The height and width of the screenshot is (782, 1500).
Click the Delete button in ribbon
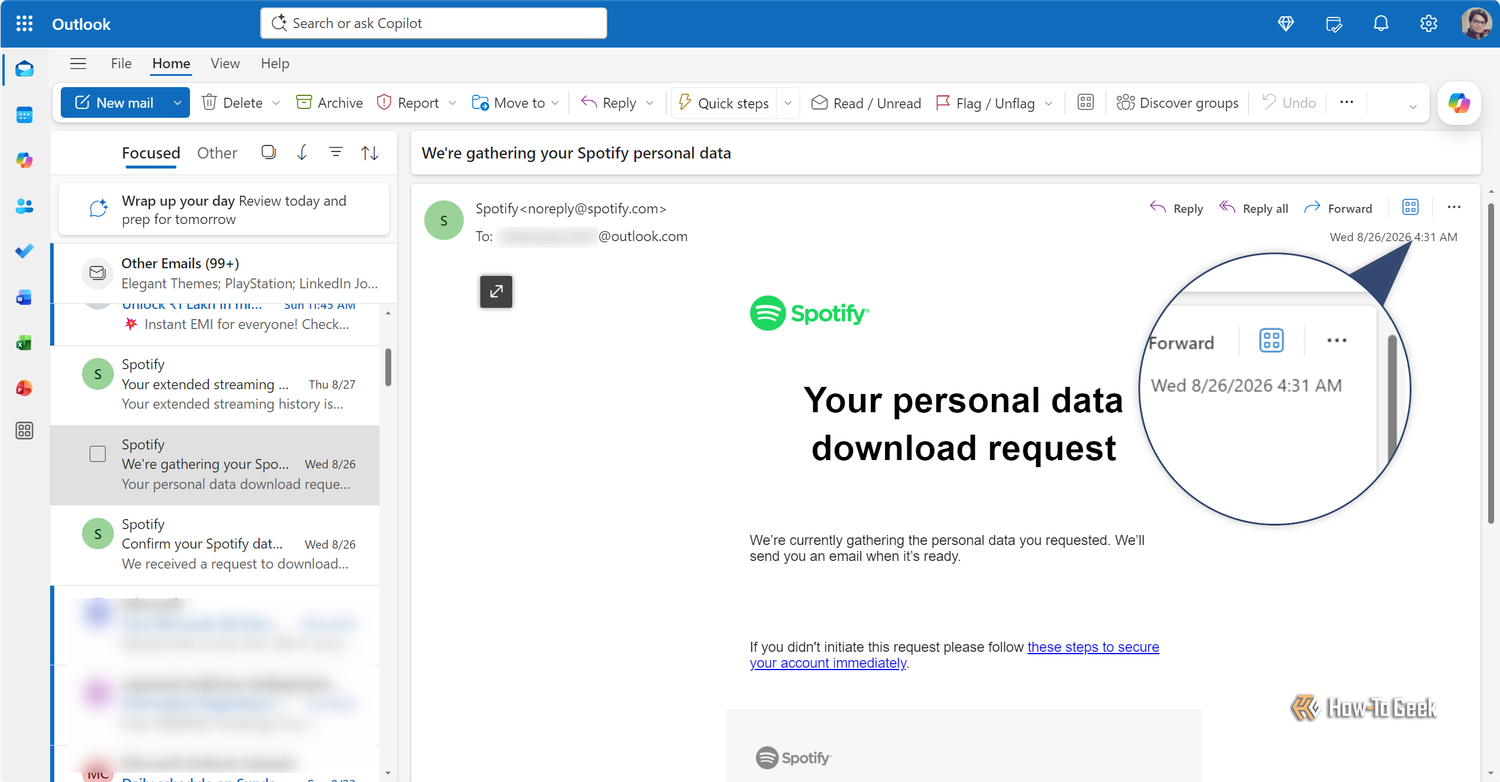pyautogui.click(x=232, y=102)
